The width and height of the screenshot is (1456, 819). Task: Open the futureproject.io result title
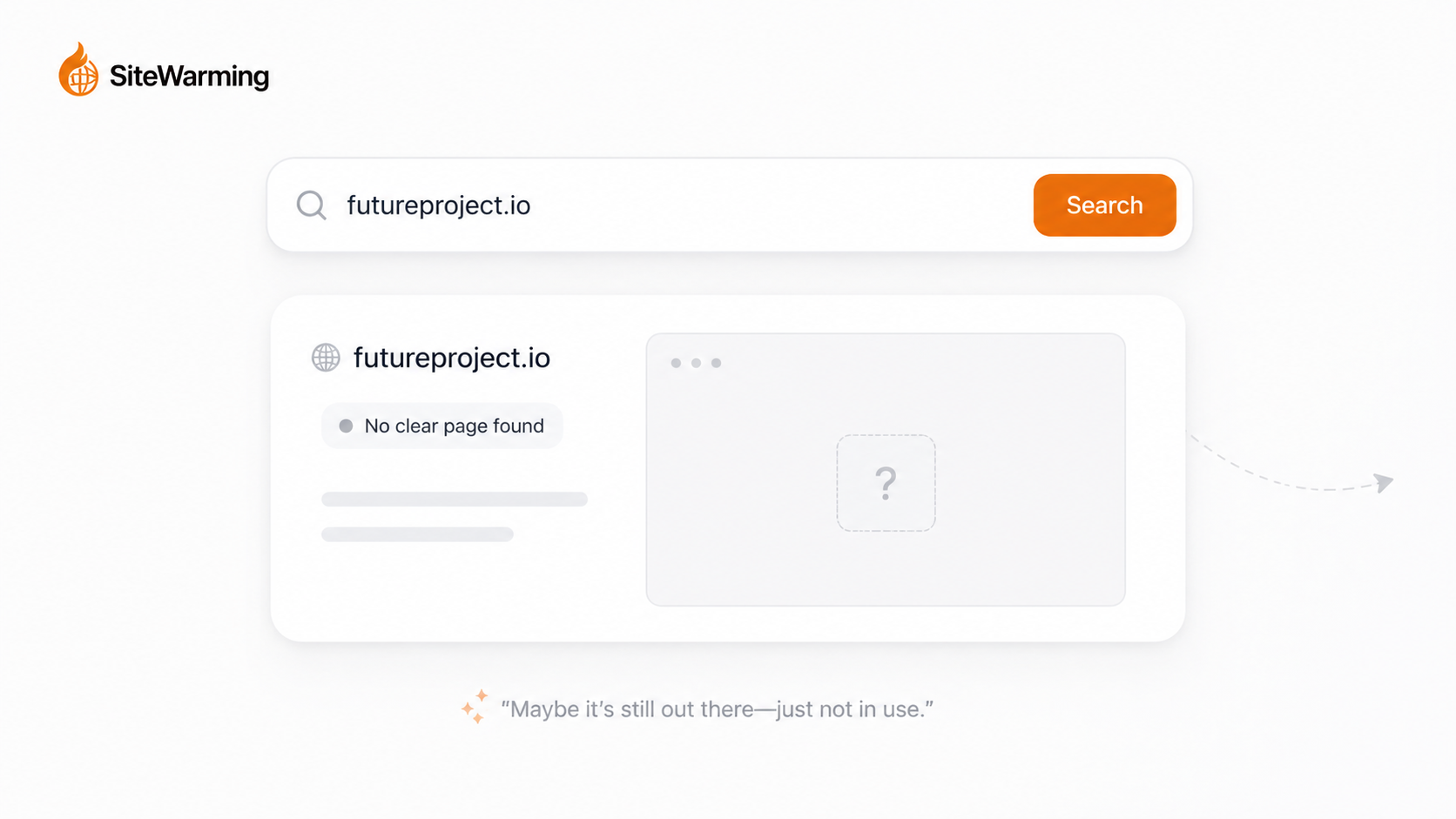(451, 358)
